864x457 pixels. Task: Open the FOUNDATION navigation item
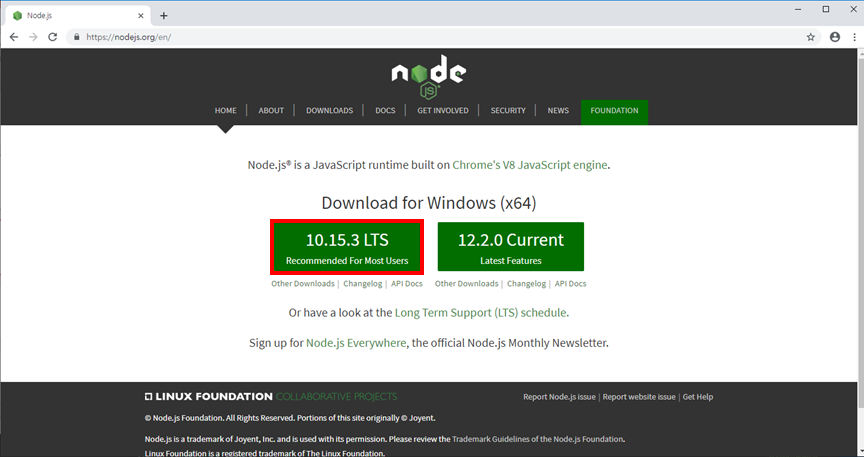pyautogui.click(x=614, y=110)
